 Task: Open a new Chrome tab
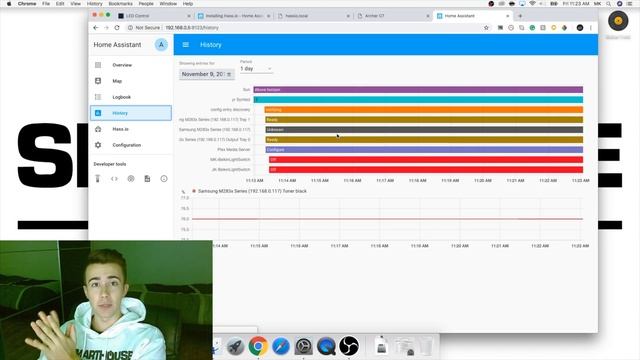520,16
